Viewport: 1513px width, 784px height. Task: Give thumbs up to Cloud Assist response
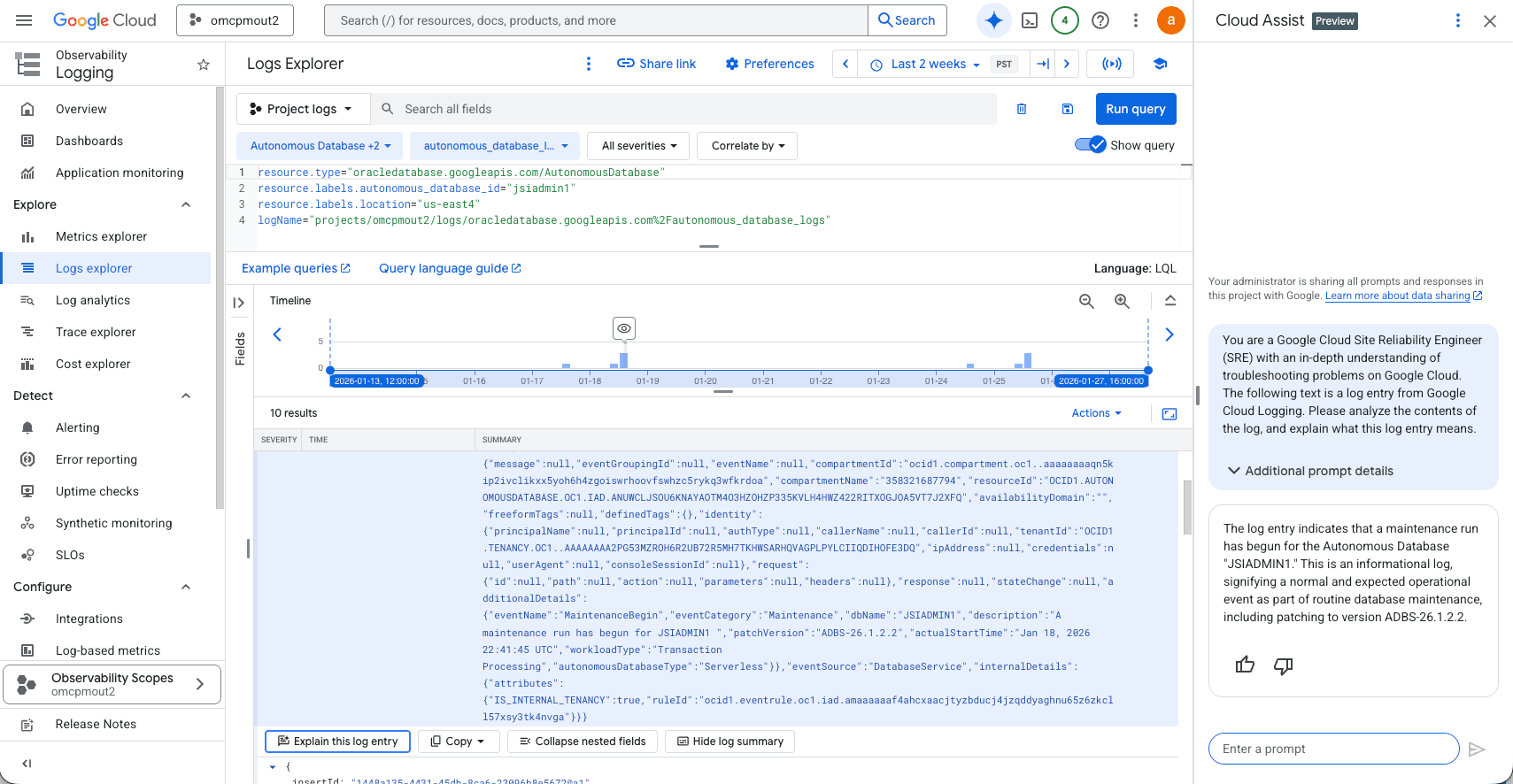click(1245, 665)
